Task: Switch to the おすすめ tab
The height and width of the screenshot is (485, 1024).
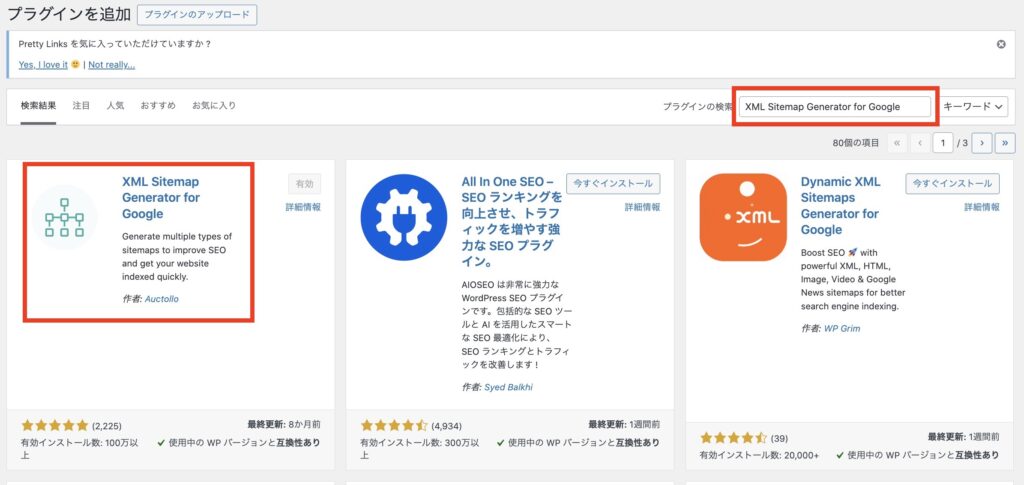Action: pos(158,106)
